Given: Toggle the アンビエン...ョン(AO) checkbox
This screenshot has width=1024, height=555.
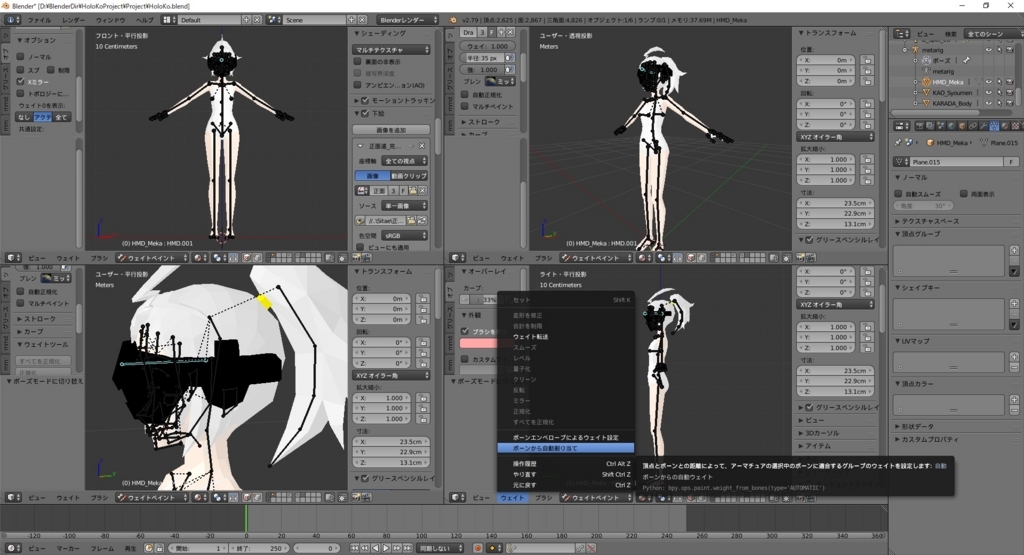Looking at the screenshot, I should pos(357,85).
